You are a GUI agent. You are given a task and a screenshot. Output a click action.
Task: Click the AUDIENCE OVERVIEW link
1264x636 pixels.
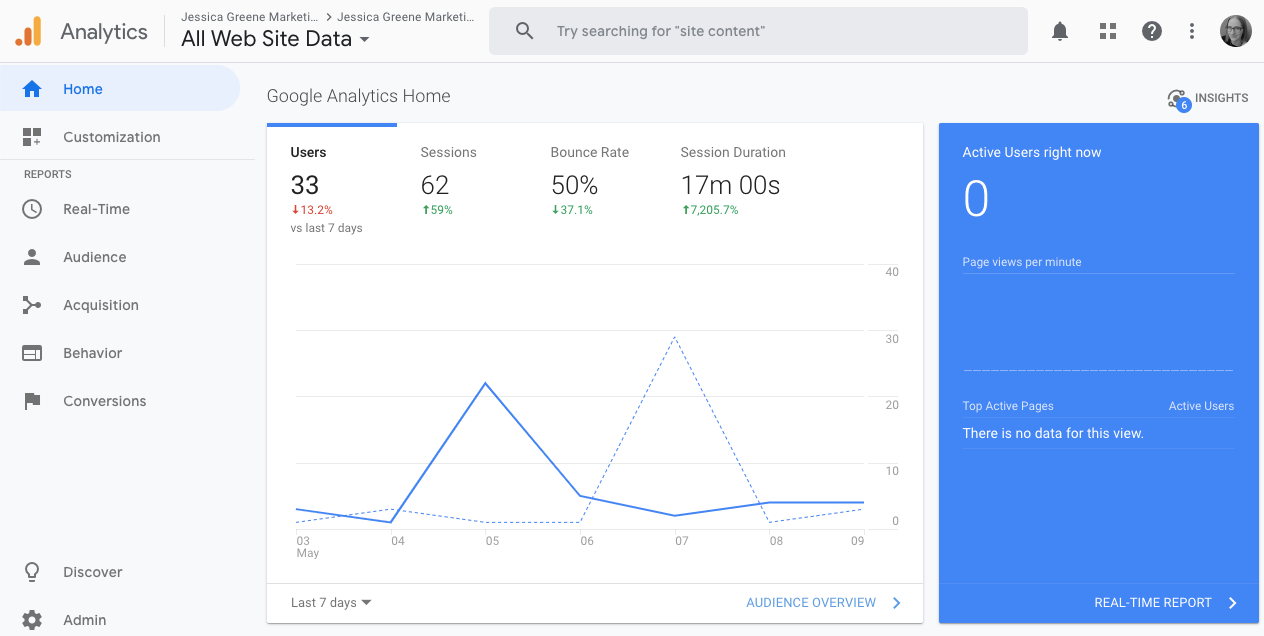811,603
